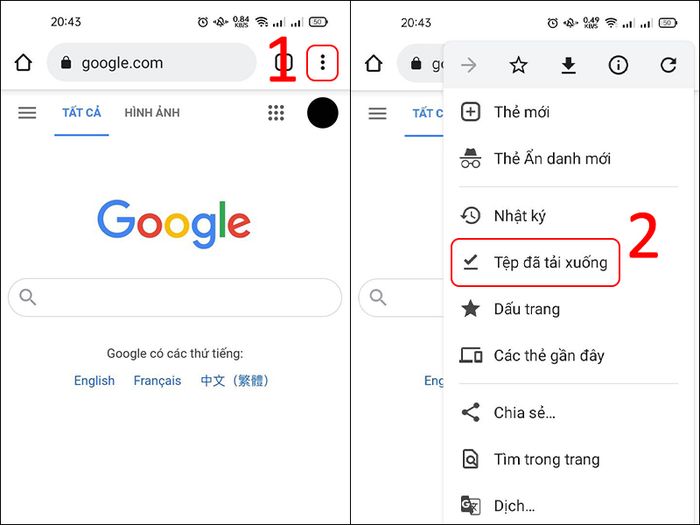Open the hamburger menu on Google page
The height and width of the screenshot is (525, 700).
tap(27, 112)
